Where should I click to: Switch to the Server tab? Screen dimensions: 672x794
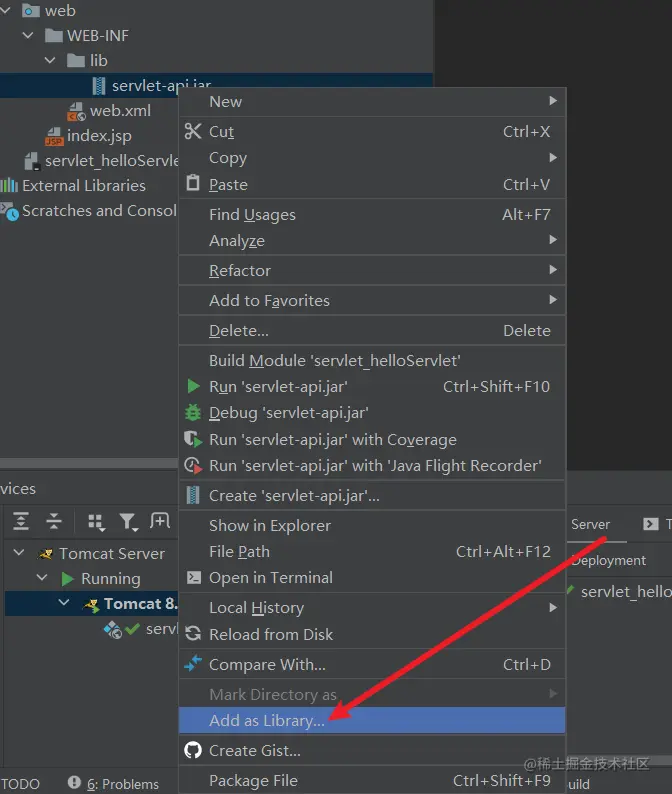[590, 524]
